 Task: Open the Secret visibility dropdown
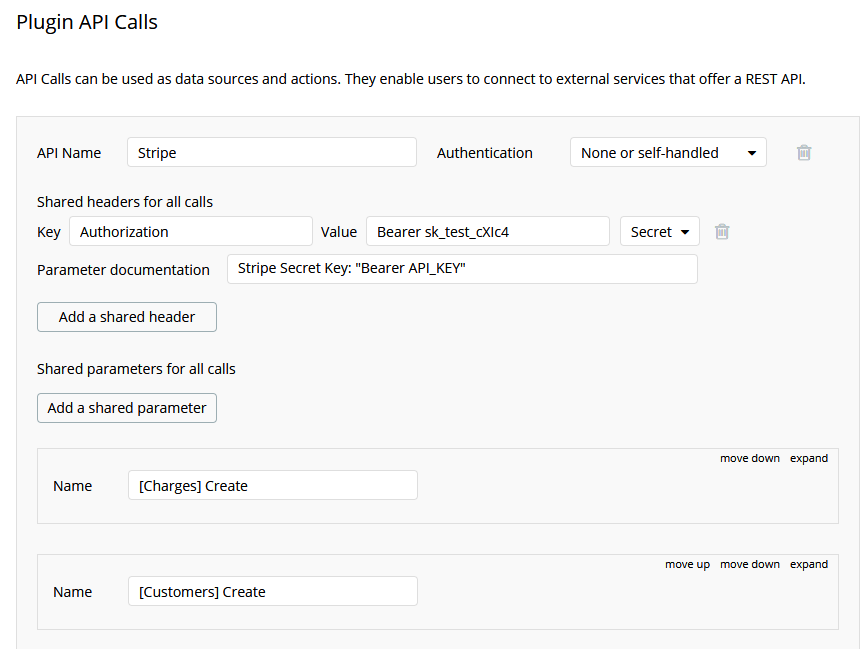(659, 232)
